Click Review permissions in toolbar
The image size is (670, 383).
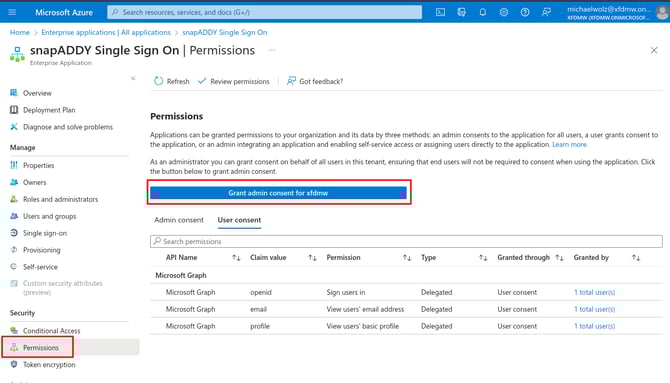(234, 81)
